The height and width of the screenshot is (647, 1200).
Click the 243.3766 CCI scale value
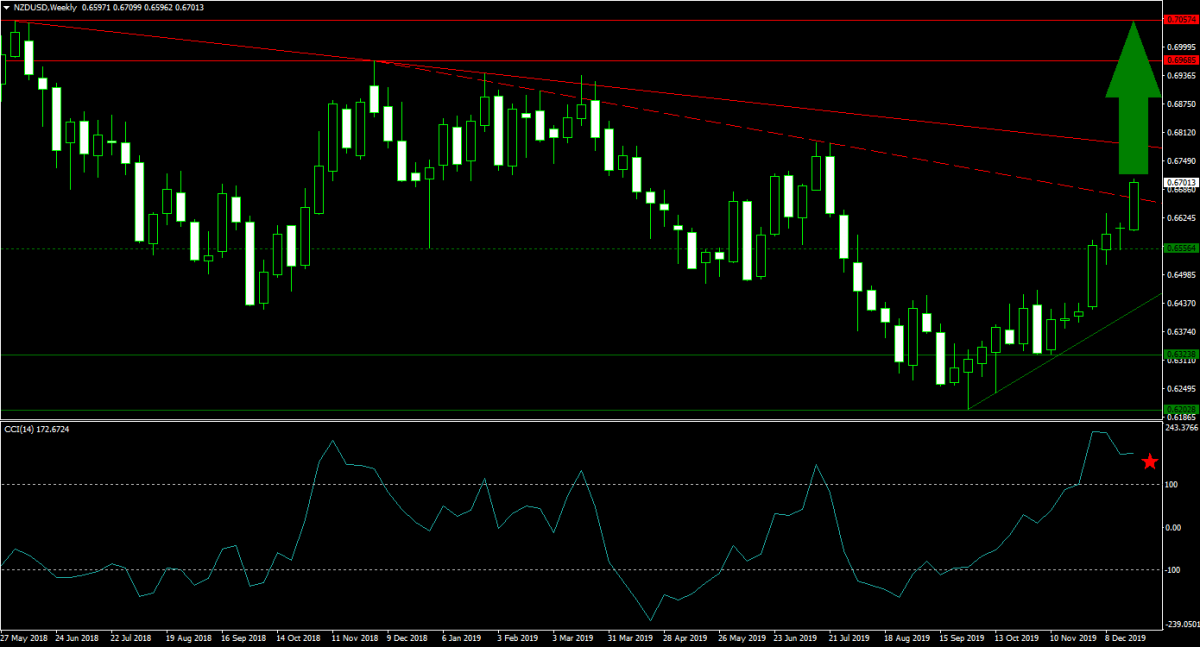(1182, 428)
